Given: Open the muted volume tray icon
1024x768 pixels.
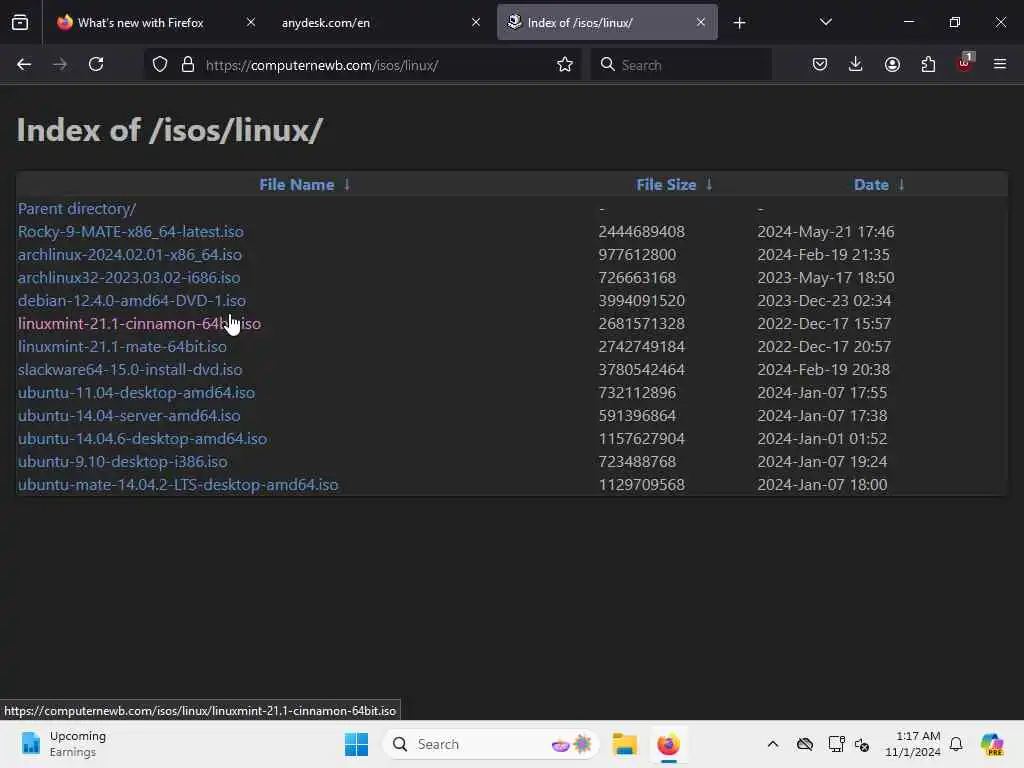Looking at the screenshot, I should tap(862, 744).
